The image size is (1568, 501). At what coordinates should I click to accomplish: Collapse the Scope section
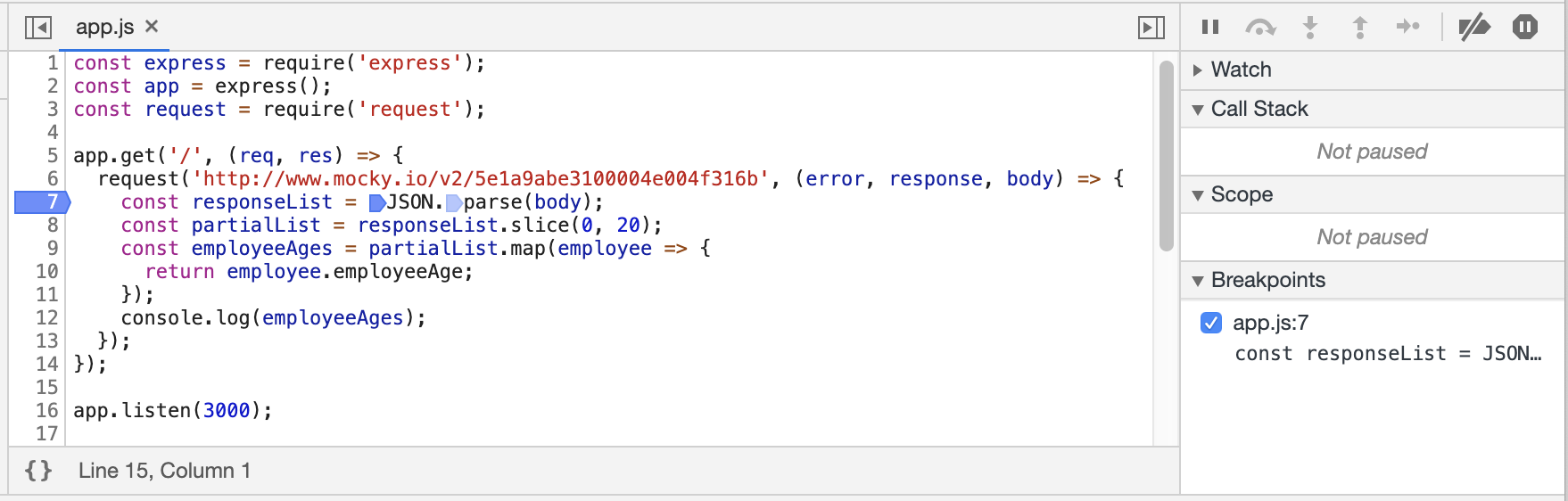click(x=1198, y=194)
